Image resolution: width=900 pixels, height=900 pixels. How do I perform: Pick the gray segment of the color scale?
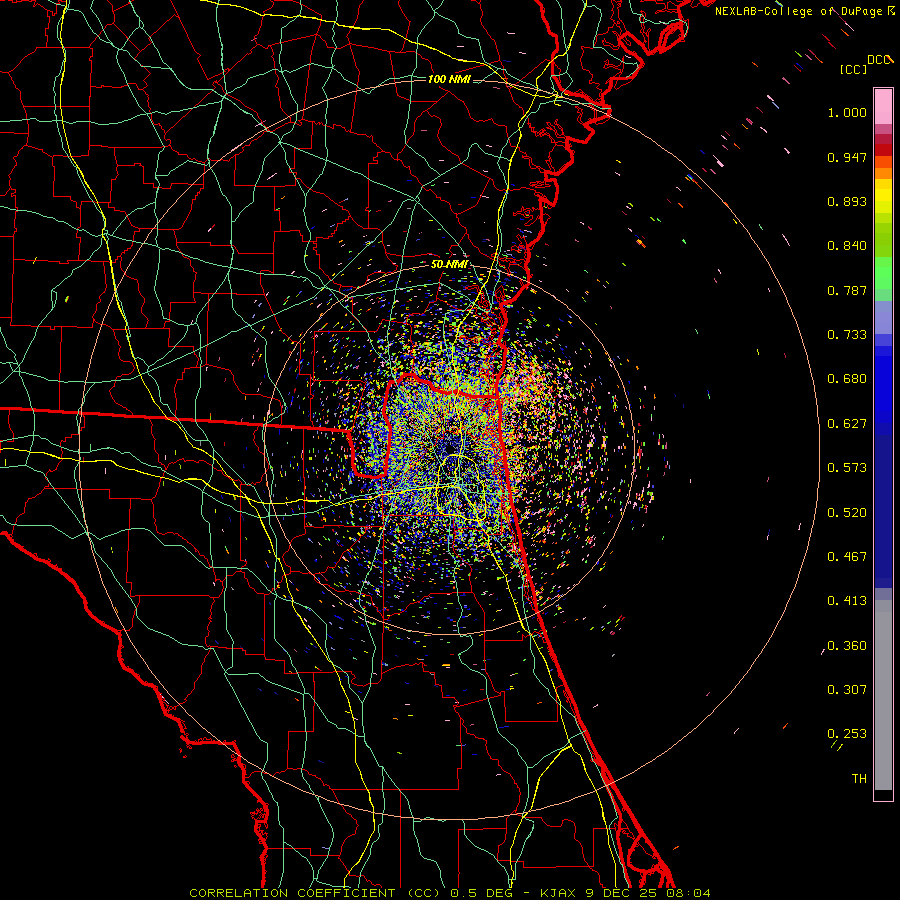tap(883, 695)
